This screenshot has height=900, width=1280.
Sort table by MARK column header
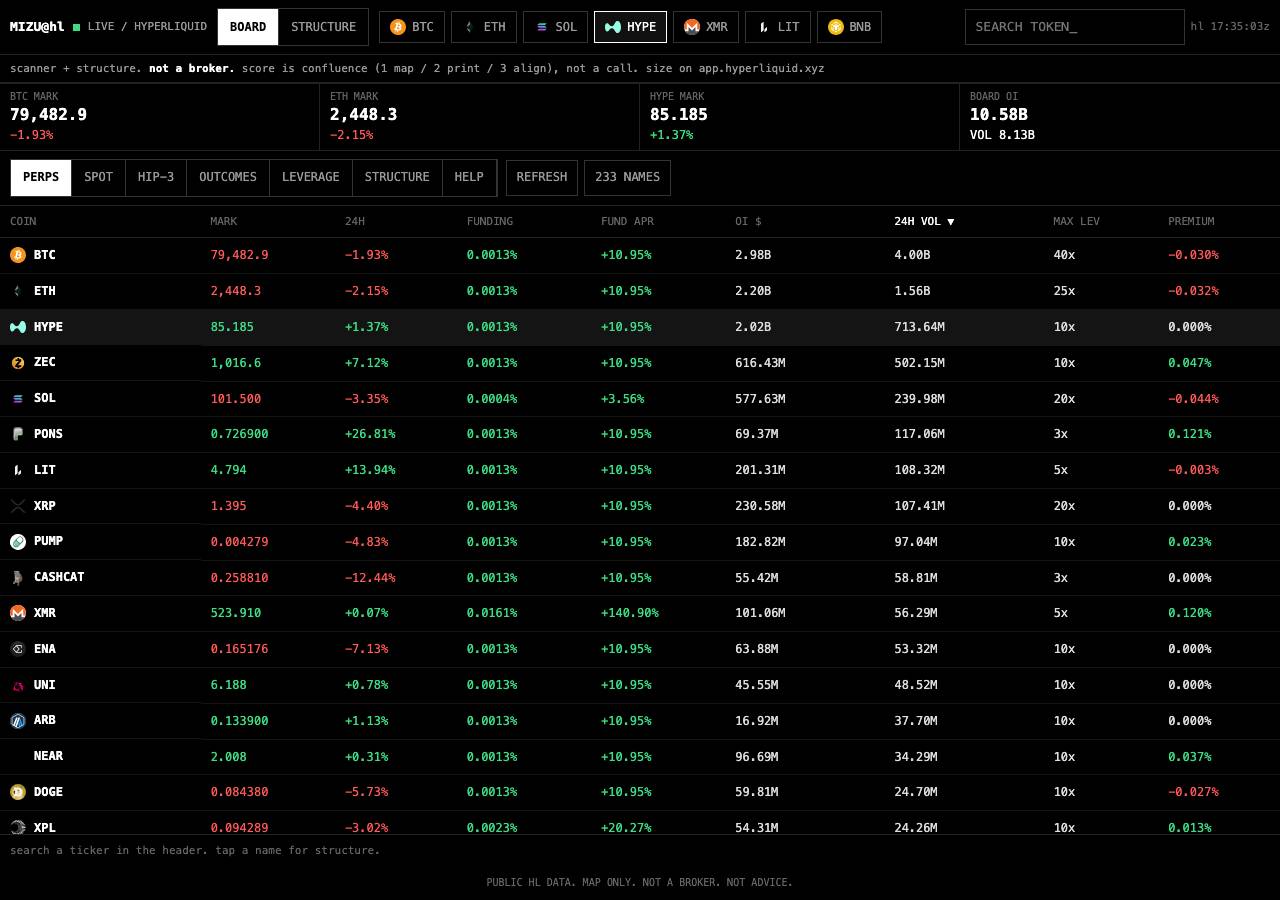tap(224, 221)
